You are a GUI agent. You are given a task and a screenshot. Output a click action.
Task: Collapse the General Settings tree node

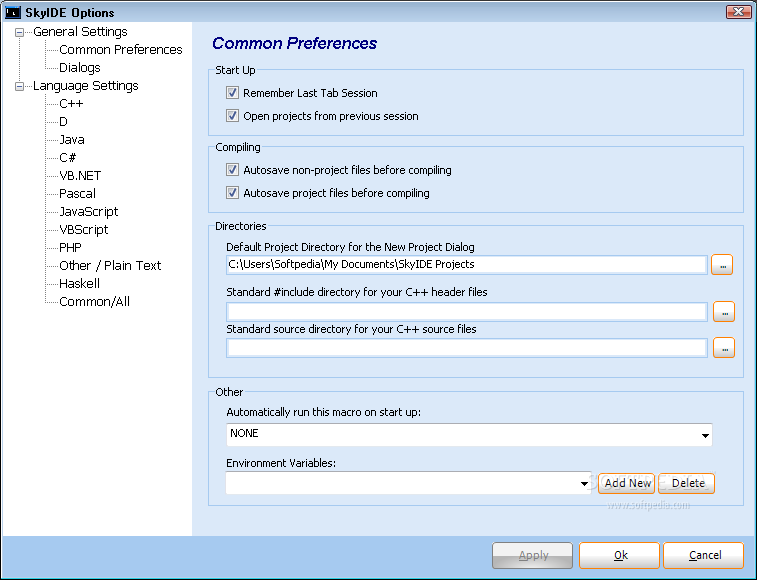click(x=19, y=32)
